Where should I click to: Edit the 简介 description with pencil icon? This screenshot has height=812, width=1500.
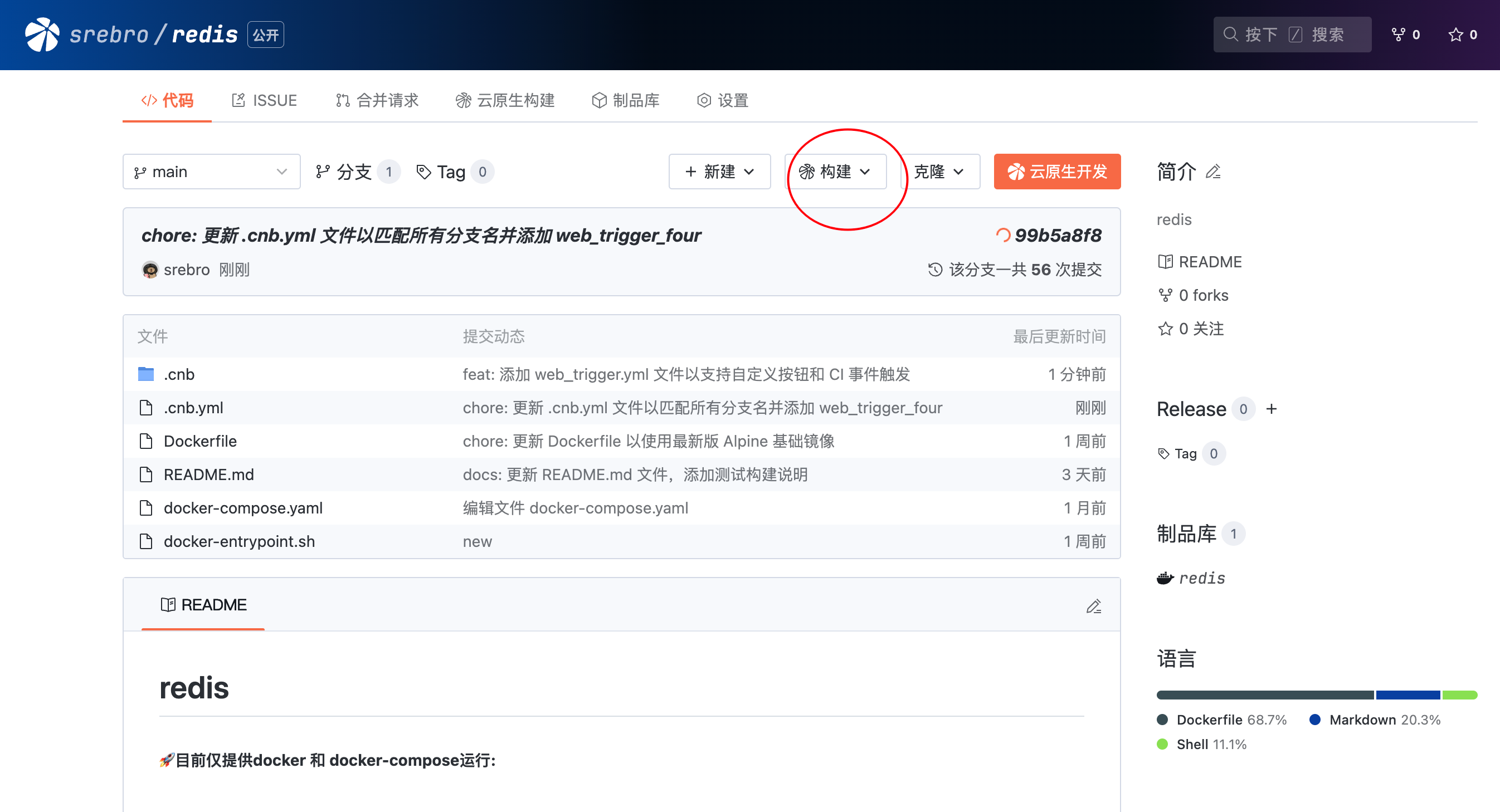pyautogui.click(x=1213, y=172)
